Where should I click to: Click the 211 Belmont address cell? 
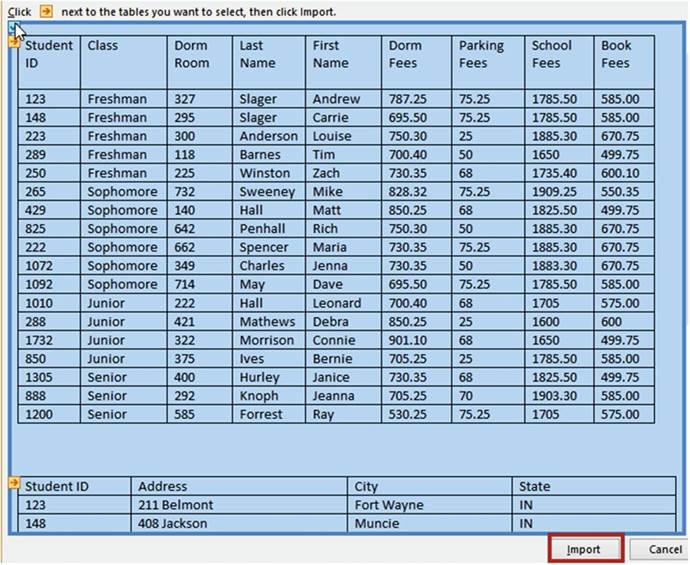pos(240,505)
